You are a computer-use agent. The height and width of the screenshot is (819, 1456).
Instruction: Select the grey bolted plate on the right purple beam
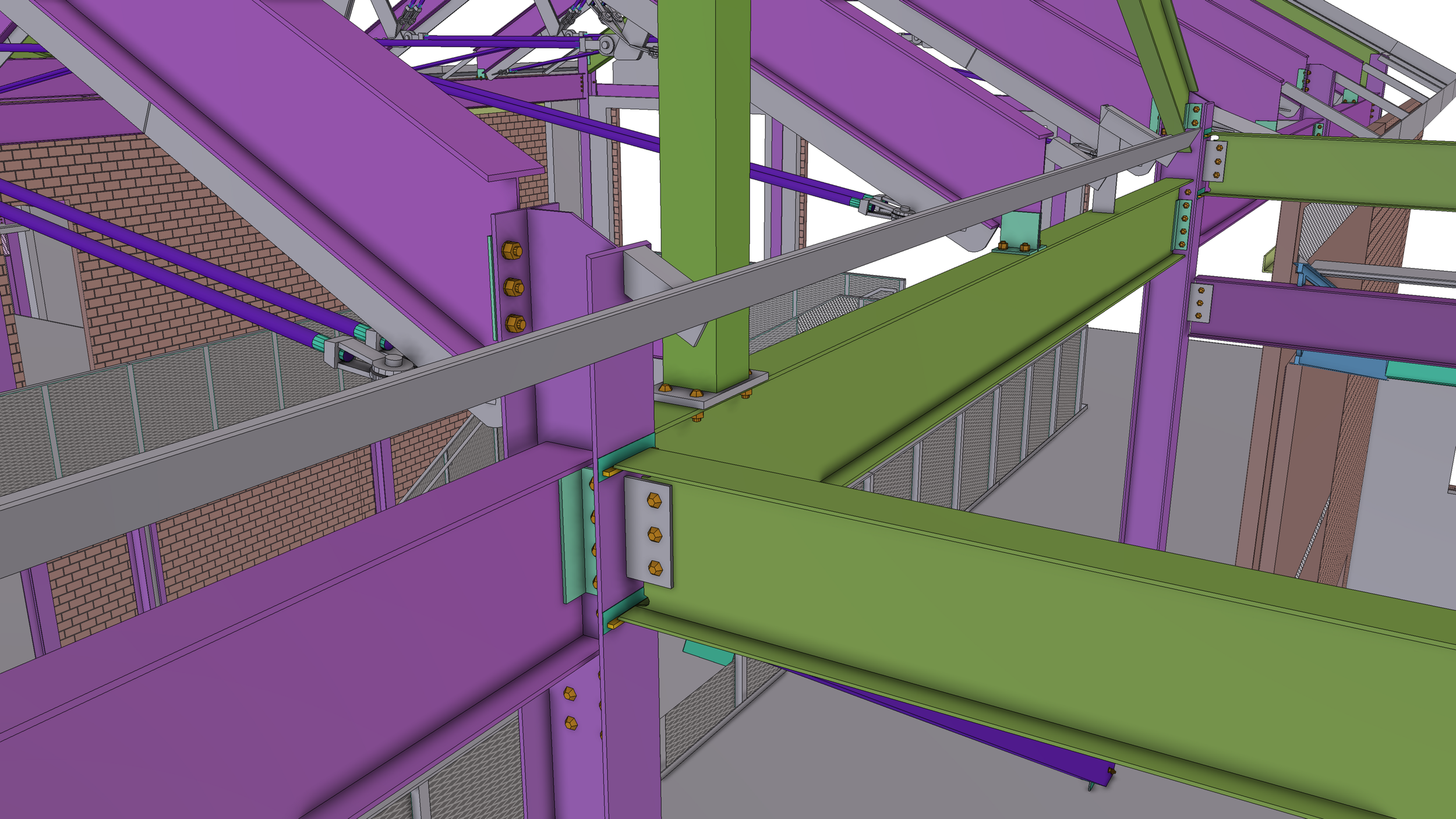pos(1200,302)
